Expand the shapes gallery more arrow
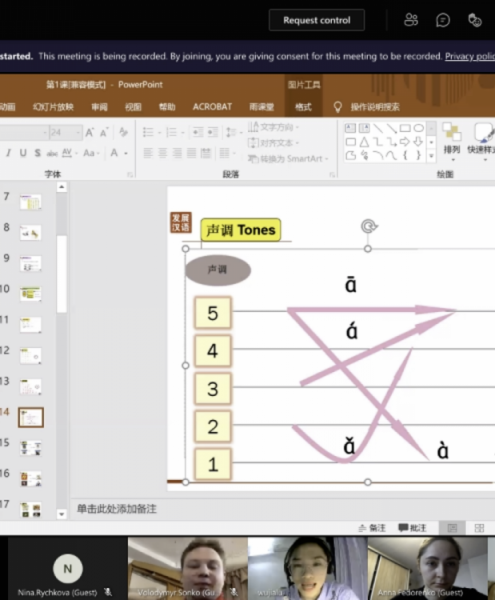This screenshot has height=600, width=495. pyautogui.click(x=431, y=156)
